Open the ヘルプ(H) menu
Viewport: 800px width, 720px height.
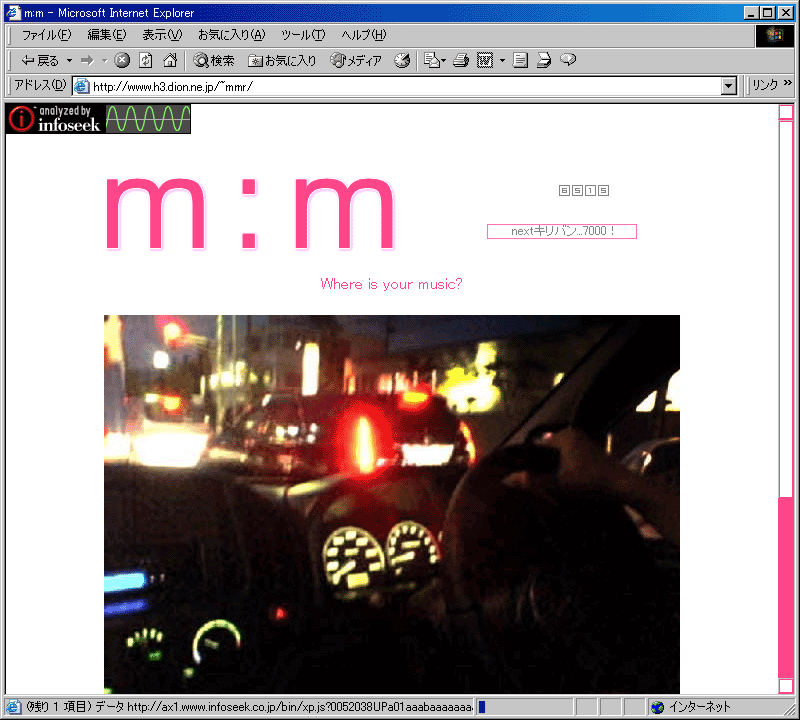coord(364,35)
